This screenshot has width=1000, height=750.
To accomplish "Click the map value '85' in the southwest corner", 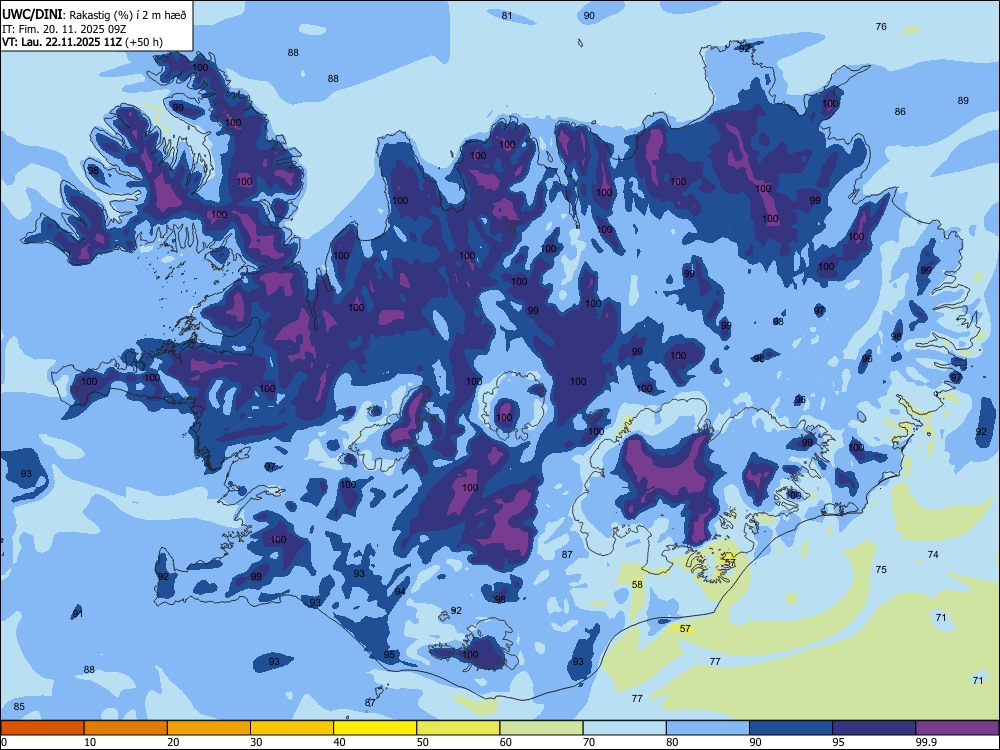I will [19, 707].
